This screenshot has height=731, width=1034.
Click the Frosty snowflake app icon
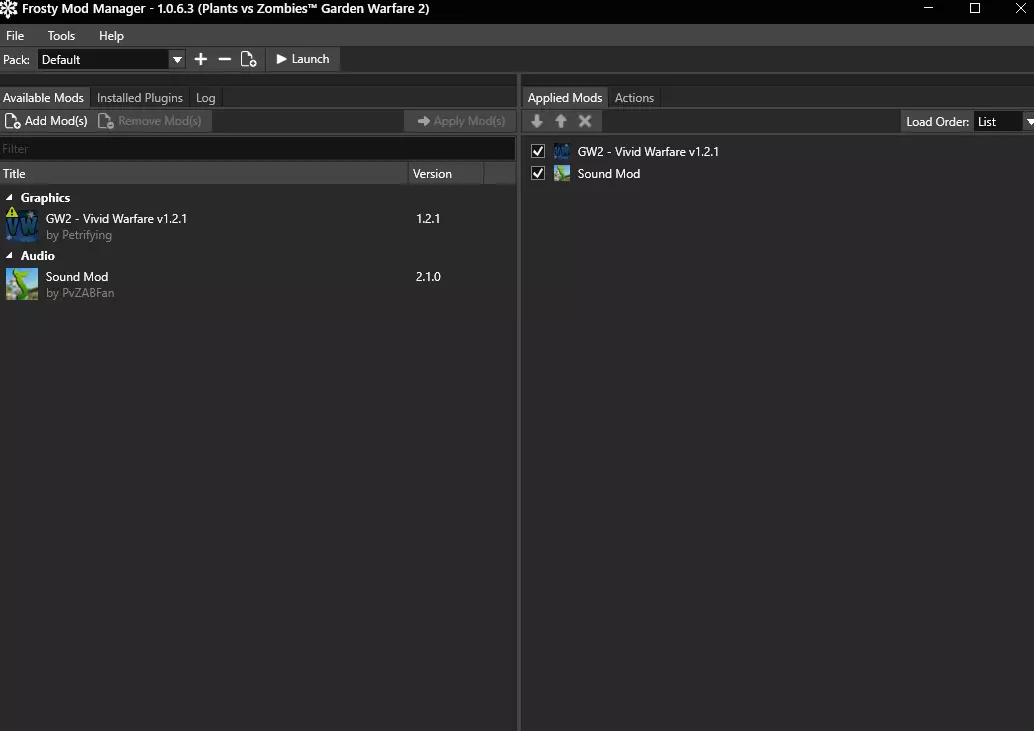(x=9, y=9)
